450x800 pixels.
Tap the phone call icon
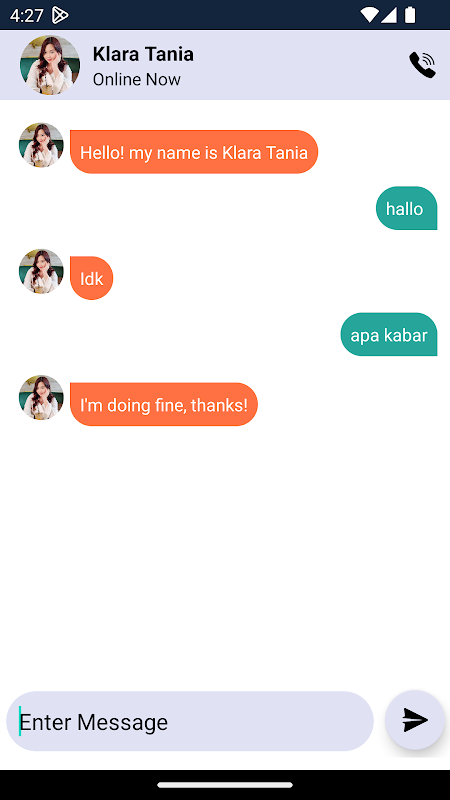pyautogui.click(x=422, y=65)
